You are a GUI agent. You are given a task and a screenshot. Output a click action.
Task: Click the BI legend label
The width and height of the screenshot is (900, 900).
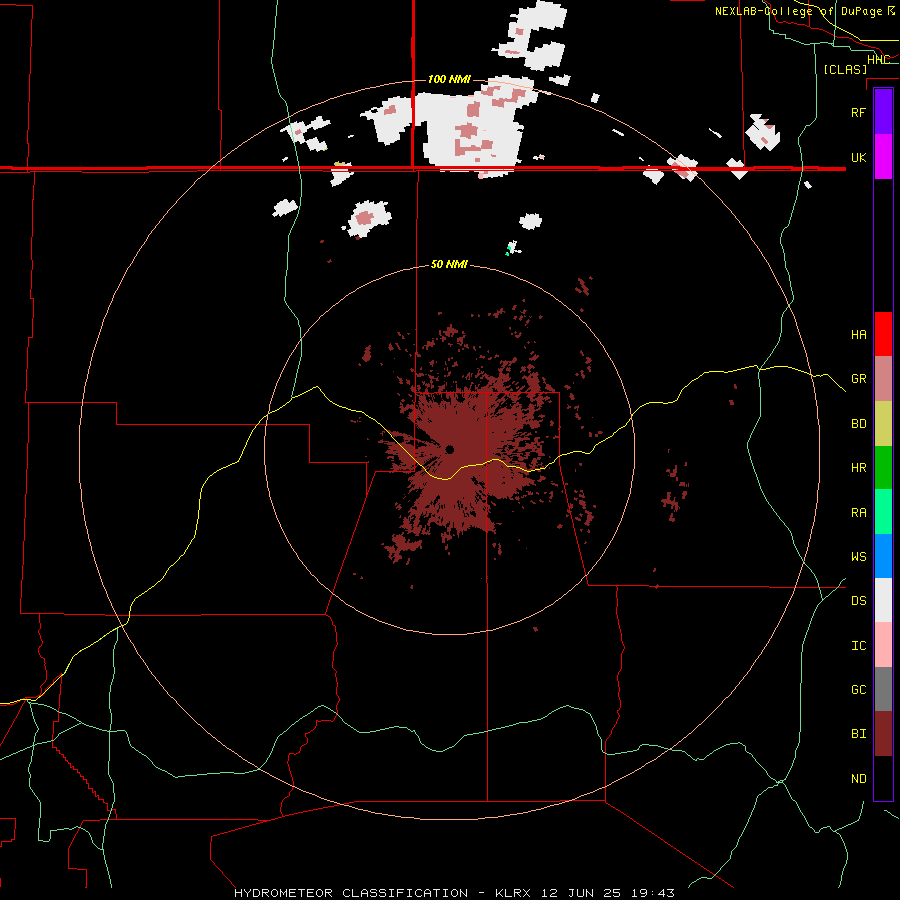click(859, 734)
